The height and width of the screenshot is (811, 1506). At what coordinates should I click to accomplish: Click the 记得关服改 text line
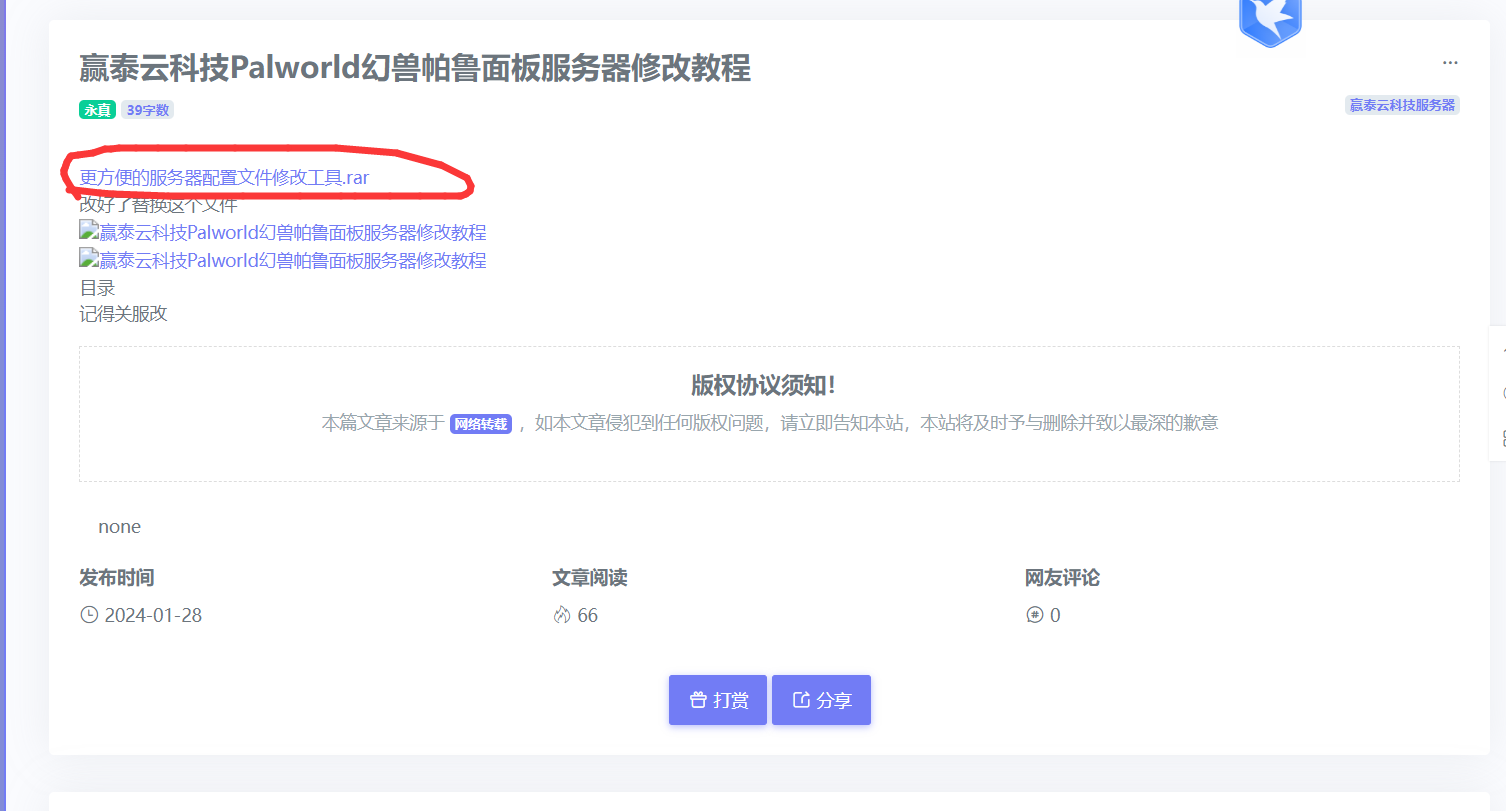pyautogui.click(x=124, y=314)
